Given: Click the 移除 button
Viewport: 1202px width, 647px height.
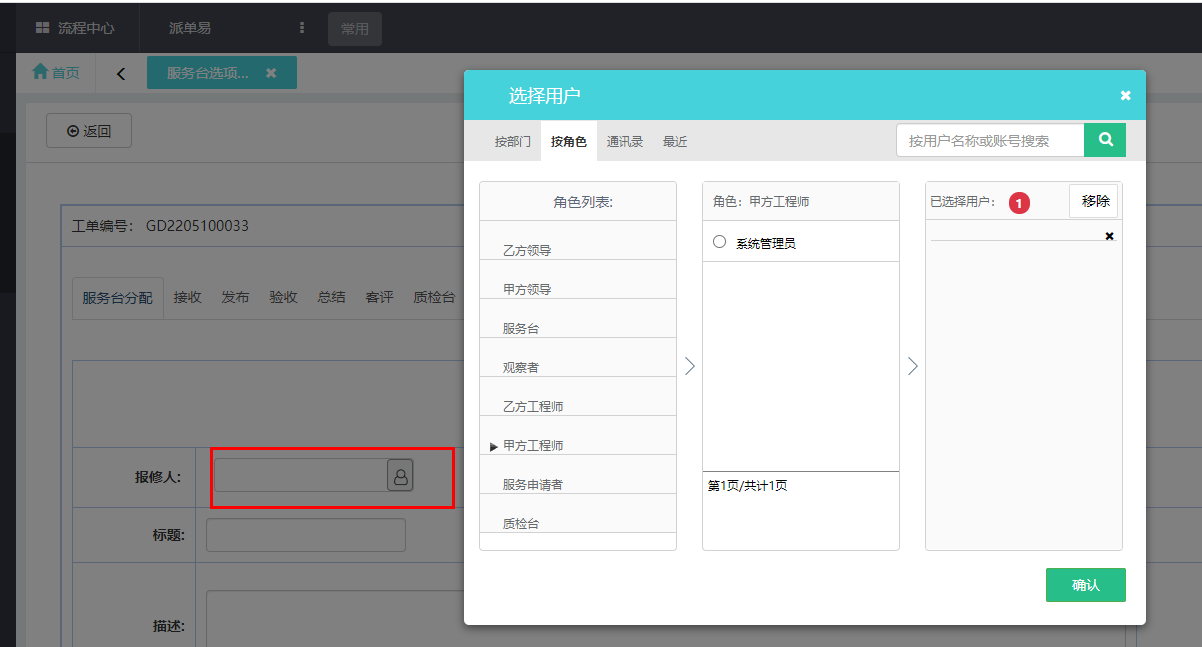Looking at the screenshot, I should coord(1094,201).
